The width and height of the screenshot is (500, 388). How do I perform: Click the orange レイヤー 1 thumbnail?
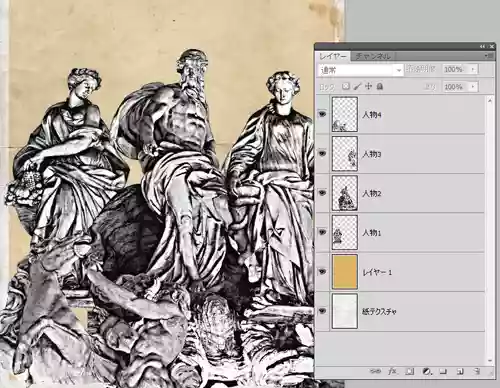click(x=345, y=272)
